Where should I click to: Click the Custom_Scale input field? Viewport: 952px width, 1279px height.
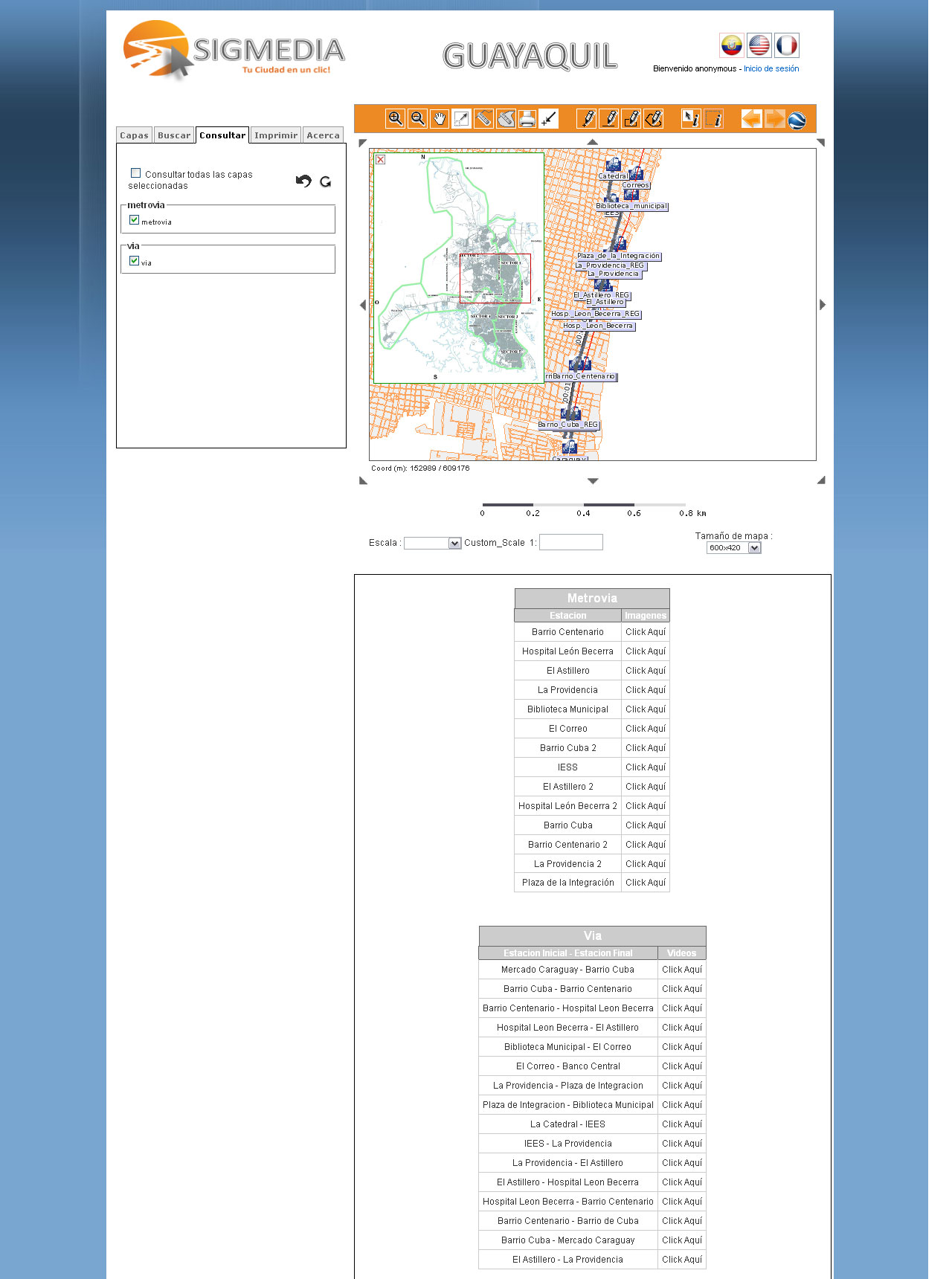pyautogui.click(x=571, y=542)
